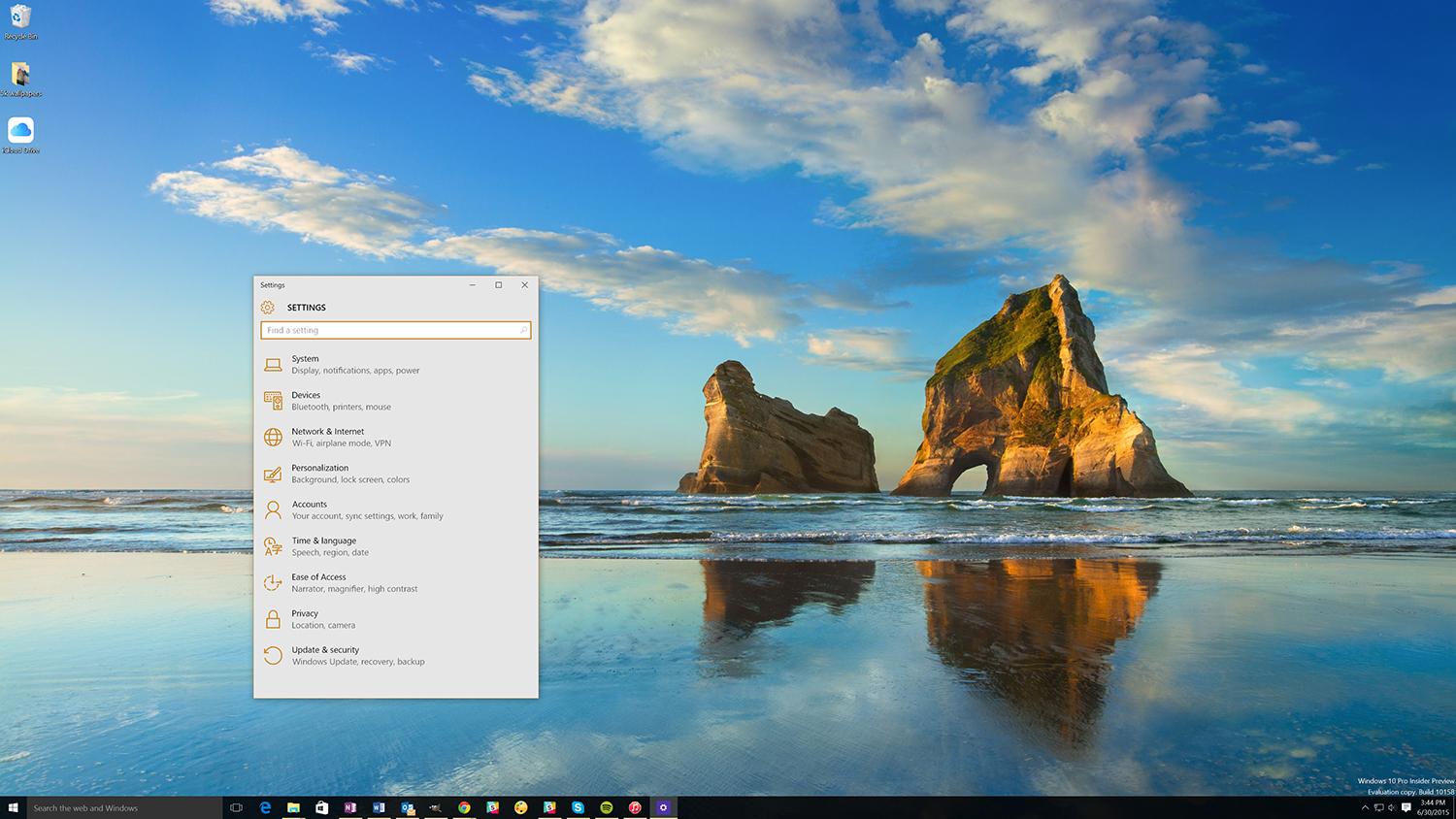Open the System settings category

click(395, 365)
